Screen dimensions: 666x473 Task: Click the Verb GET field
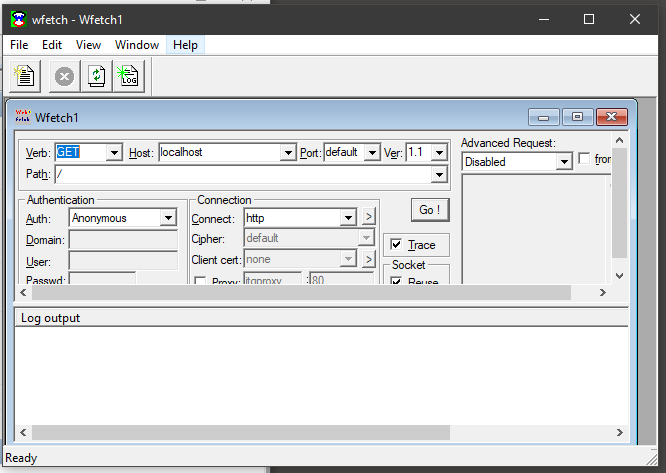81,152
